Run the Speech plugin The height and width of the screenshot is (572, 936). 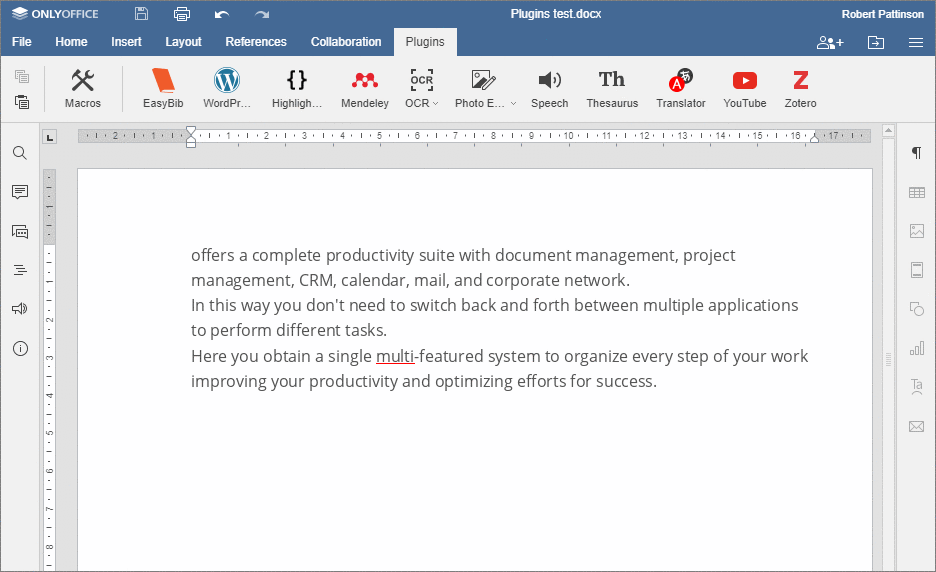click(549, 88)
